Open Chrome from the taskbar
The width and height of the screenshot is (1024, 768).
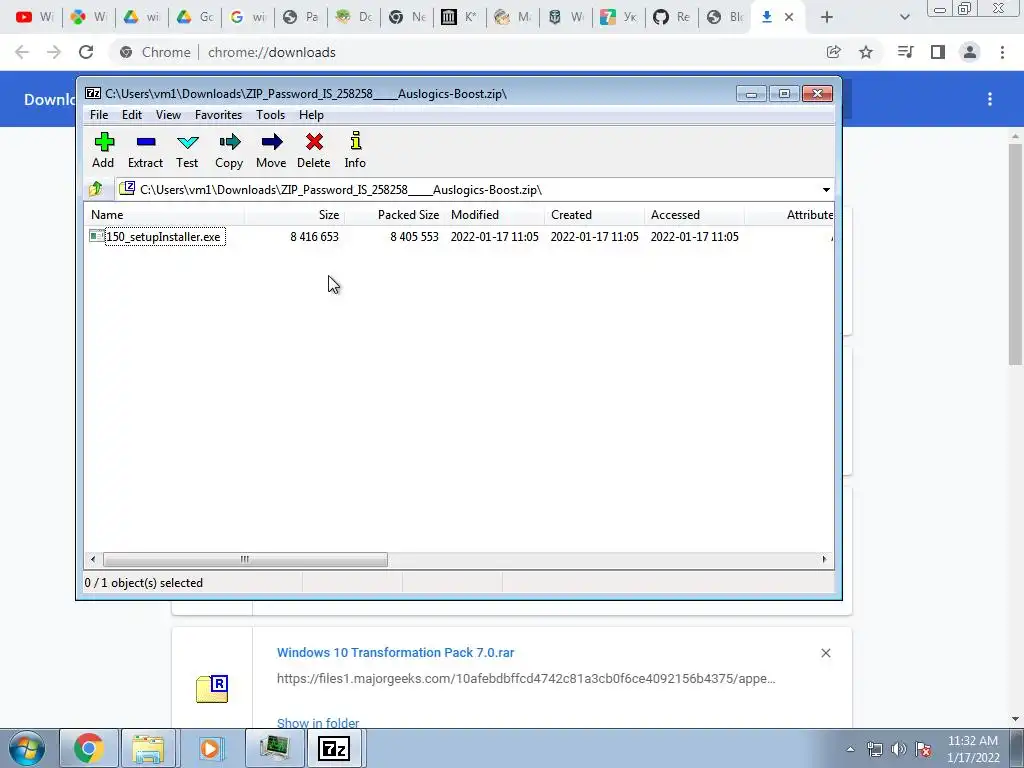click(x=89, y=748)
